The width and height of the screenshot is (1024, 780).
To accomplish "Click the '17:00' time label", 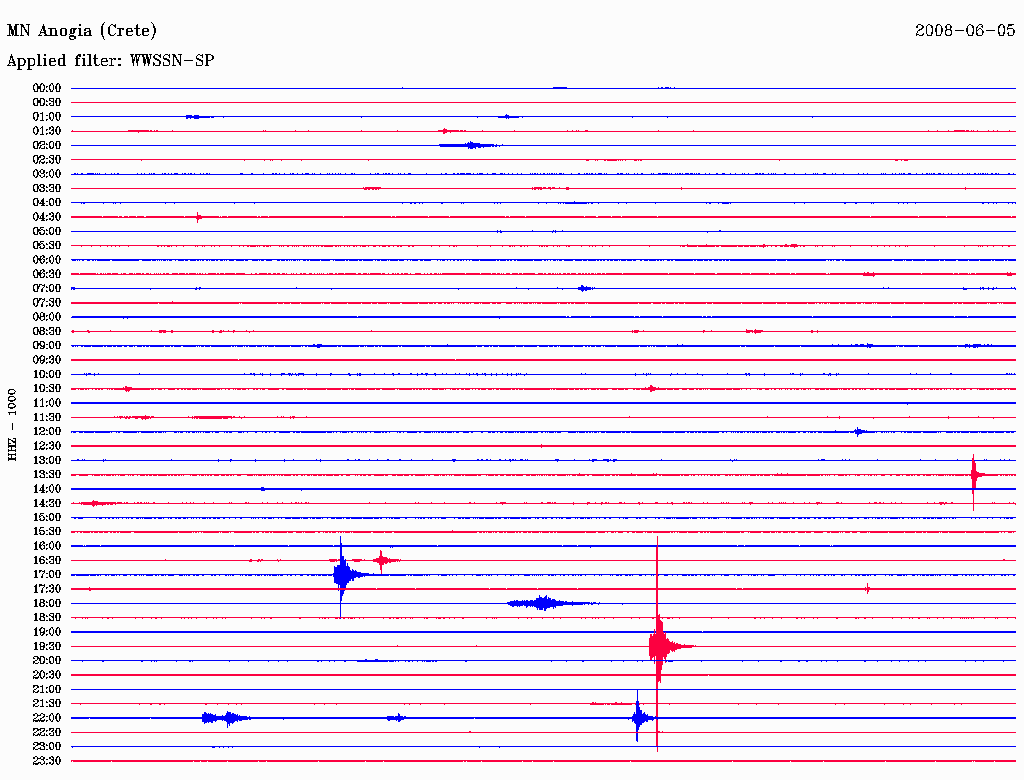I will (x=47, y=575).
